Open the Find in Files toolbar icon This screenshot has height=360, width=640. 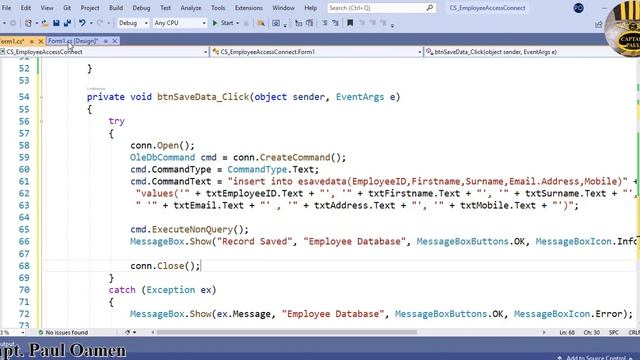(x=261, y=23)
